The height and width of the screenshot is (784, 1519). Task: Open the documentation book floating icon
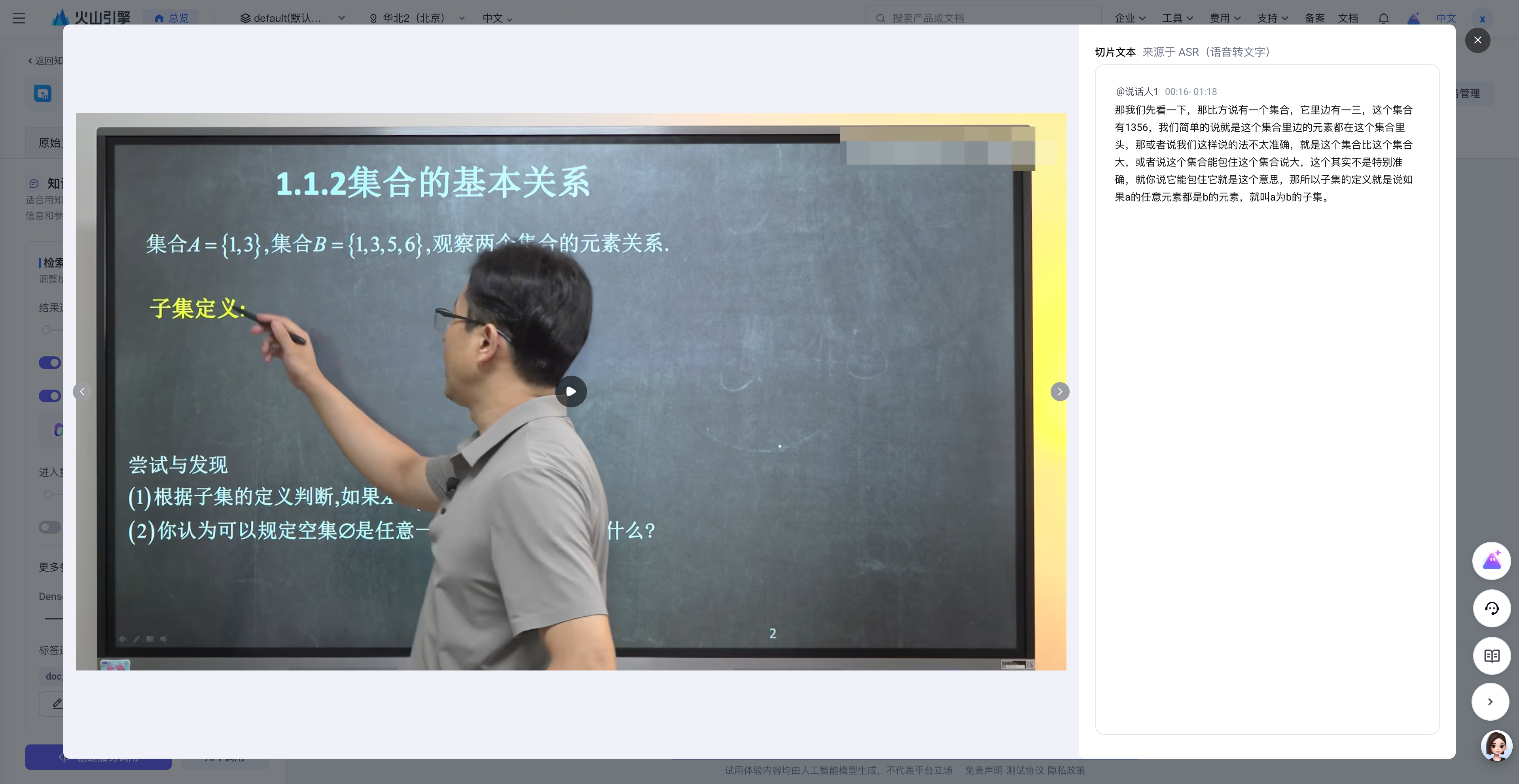(1491, 655)
